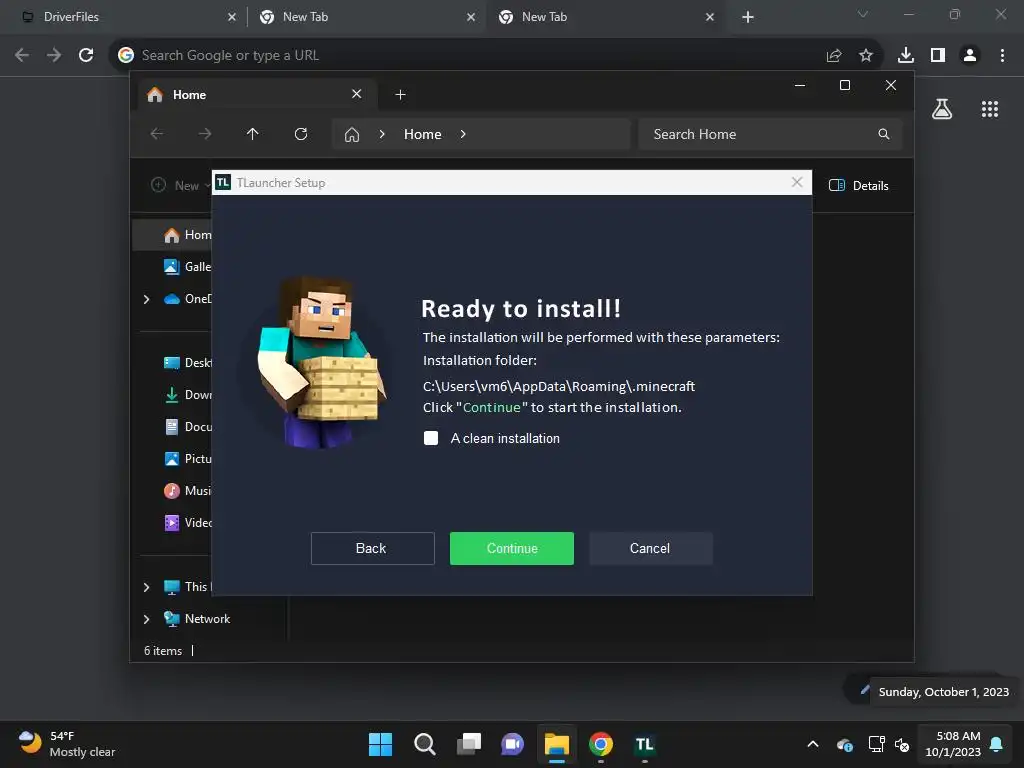This screenshot has width=1024, height=768.
Task: Open the New menu in File Explorer
Action: click(182, 185)
